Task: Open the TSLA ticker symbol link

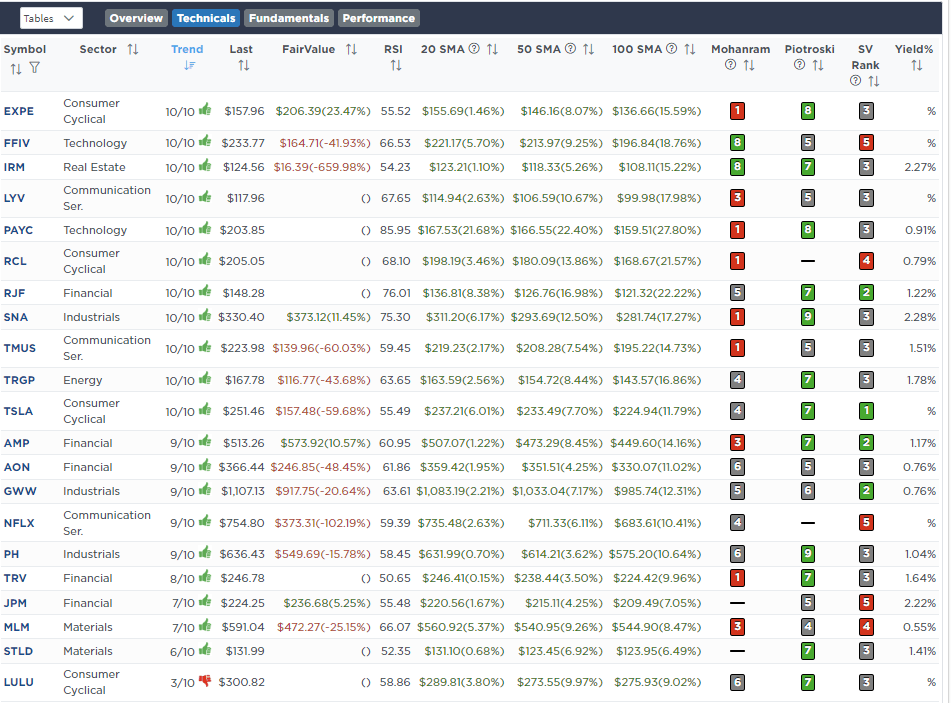Action: (21, 410)
